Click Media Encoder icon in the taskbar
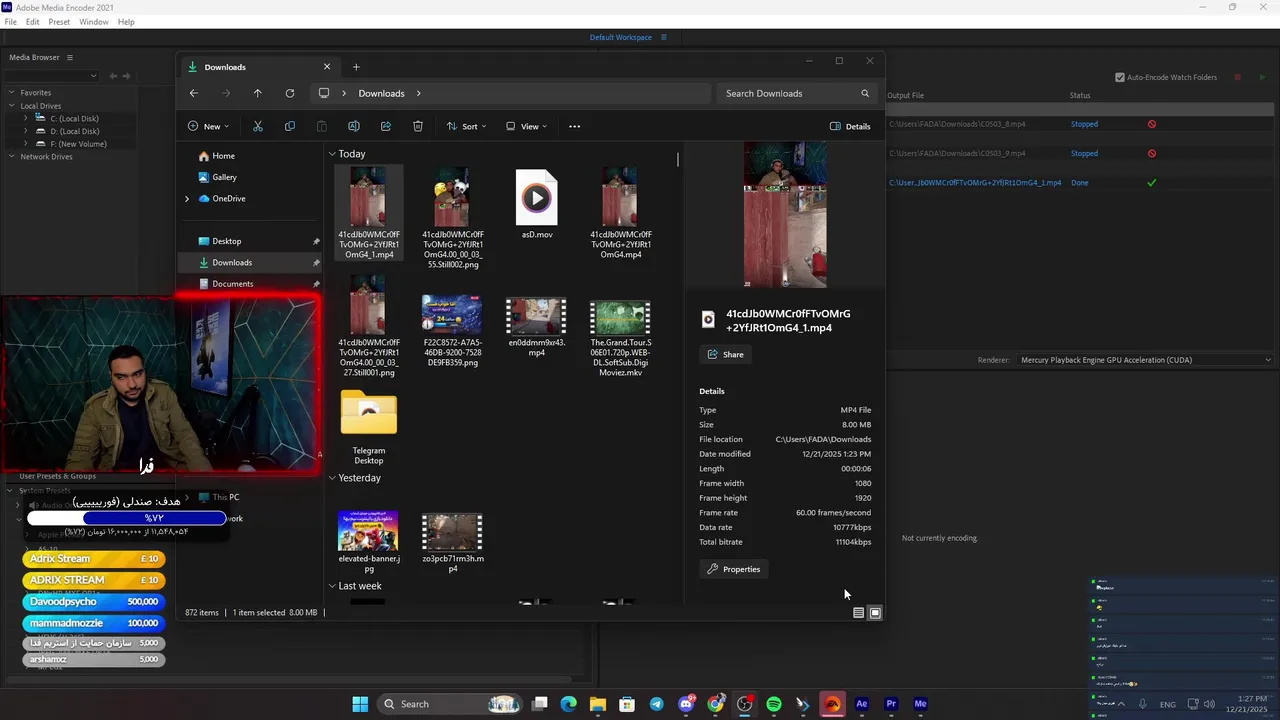This screenshot has height=720, width=1280. [921, 704]
